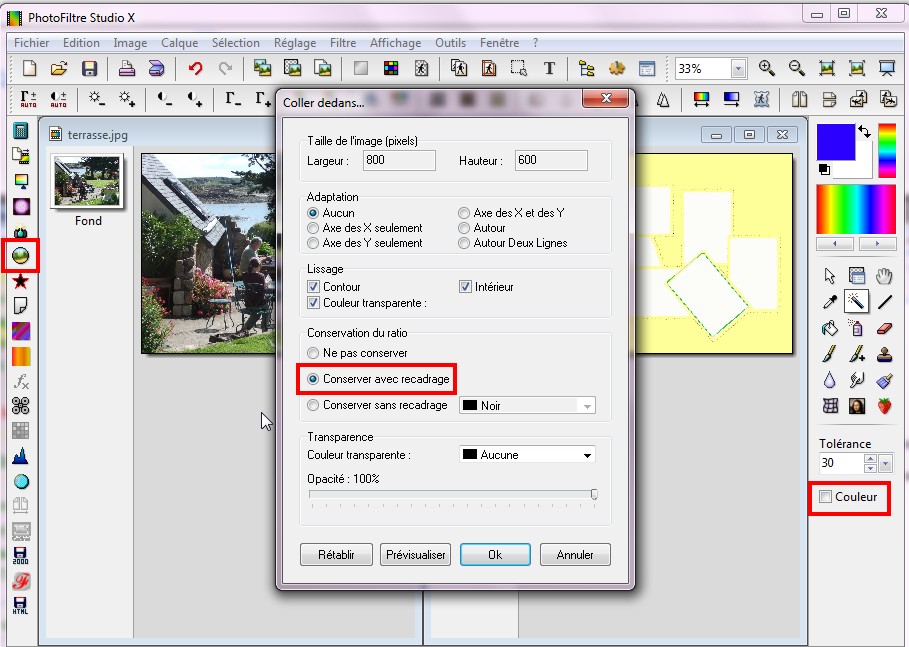Screen dimensions: 909x647
Task: Confirm the dialog with Ok
Action: tap(495, 554)
